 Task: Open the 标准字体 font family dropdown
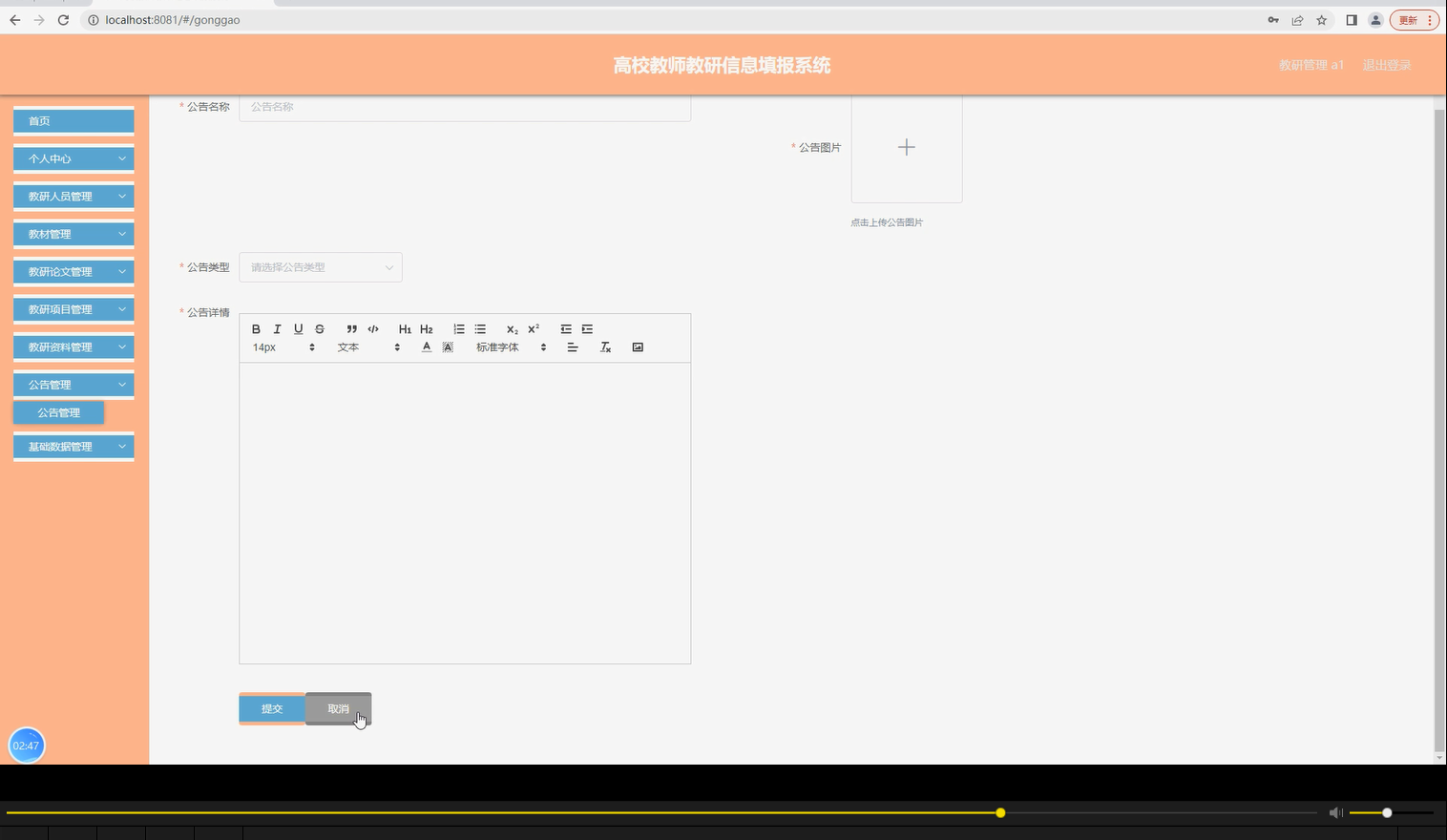pos(512,347)
